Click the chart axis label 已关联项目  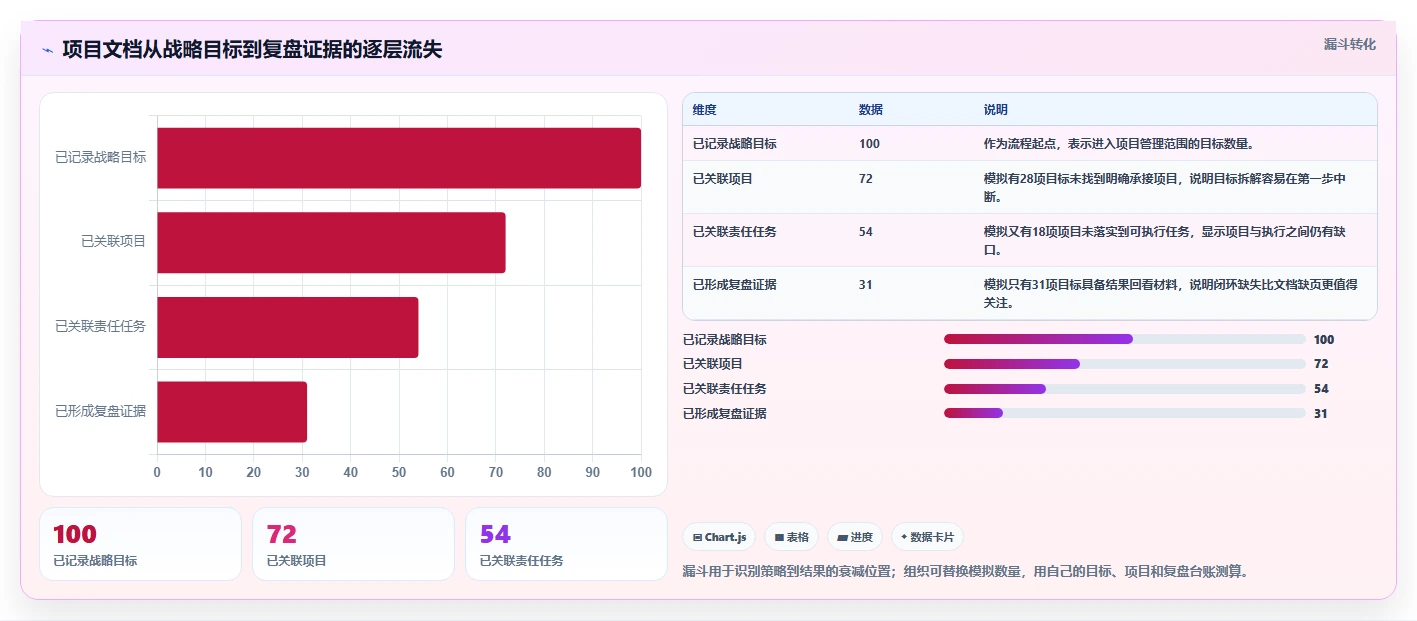(113, 241)
